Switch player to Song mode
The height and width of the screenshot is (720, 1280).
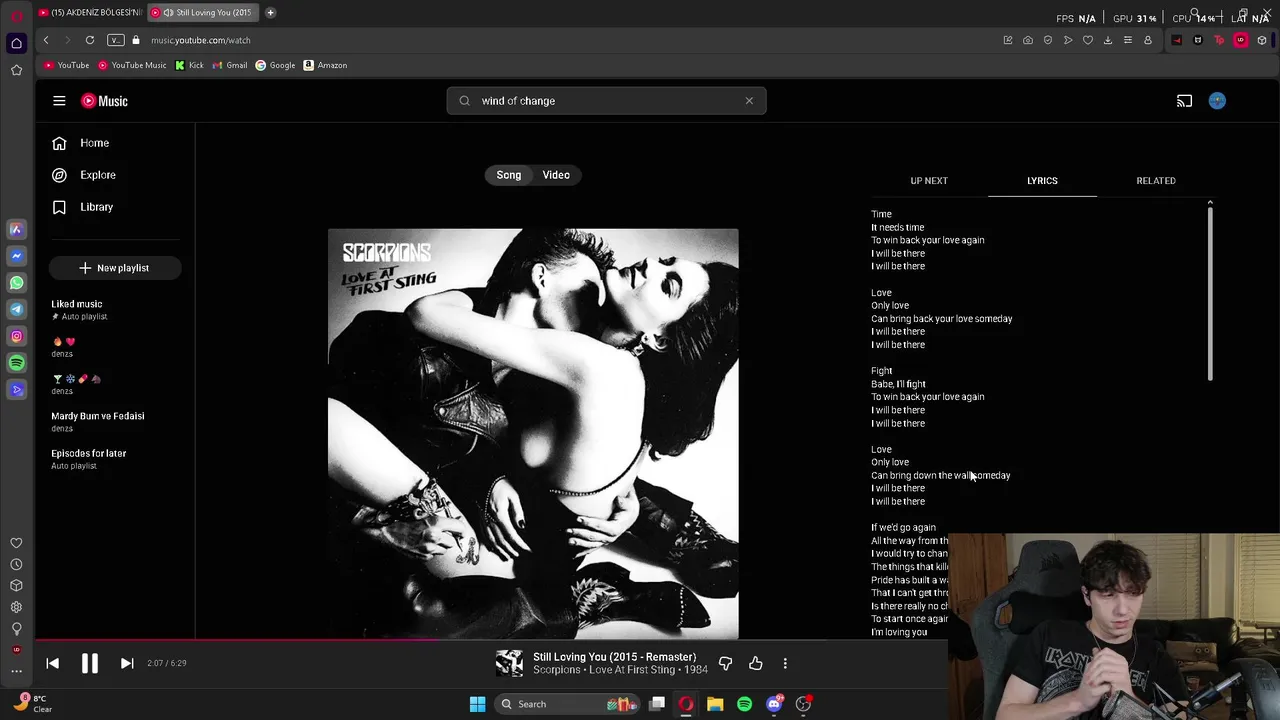pyautogui.click(x=509, y=175)
